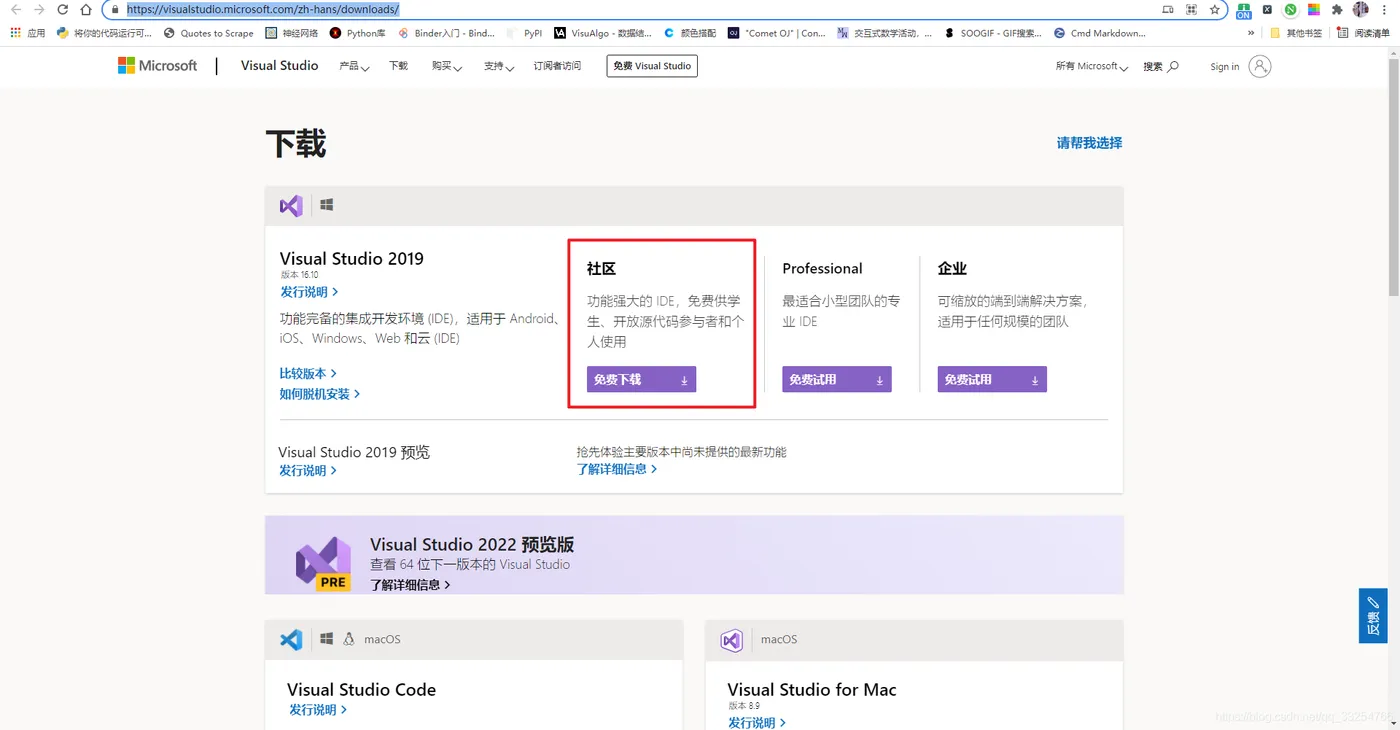
Task: Go to Visual Studio home link
Action: (x=279, y=65)
